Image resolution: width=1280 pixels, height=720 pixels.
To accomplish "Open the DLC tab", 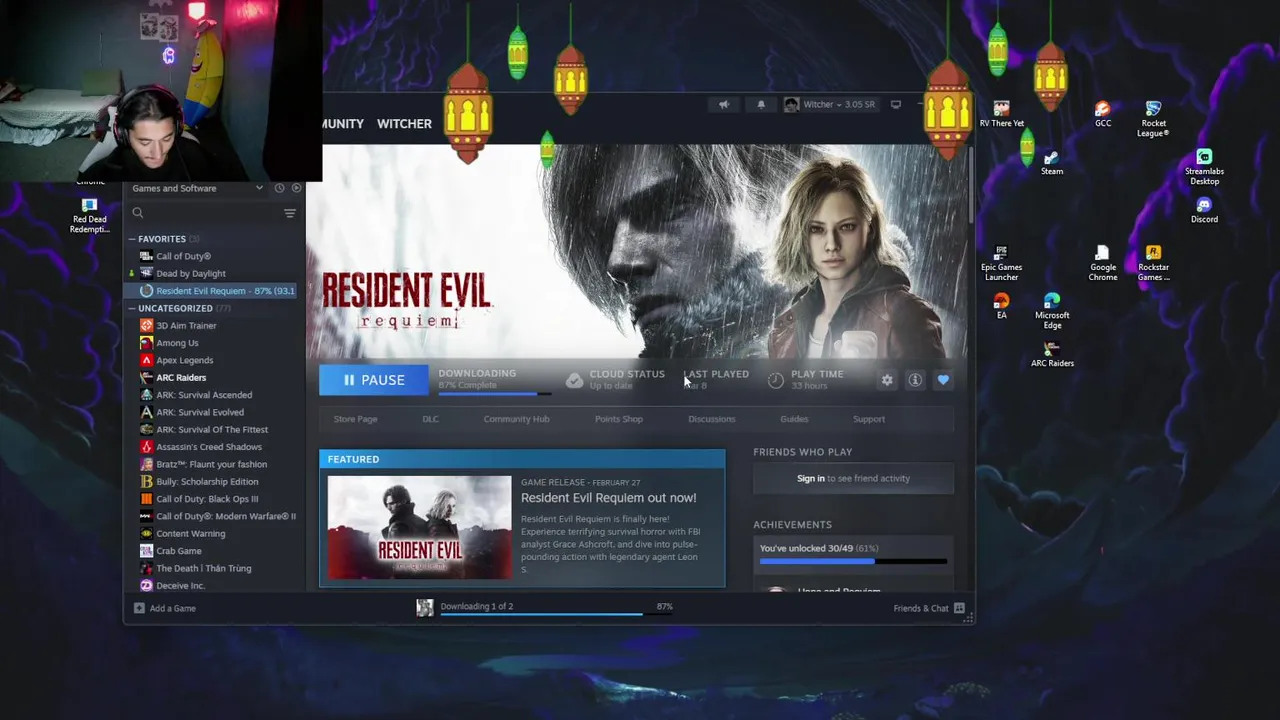I will click(x=430, y=419).
